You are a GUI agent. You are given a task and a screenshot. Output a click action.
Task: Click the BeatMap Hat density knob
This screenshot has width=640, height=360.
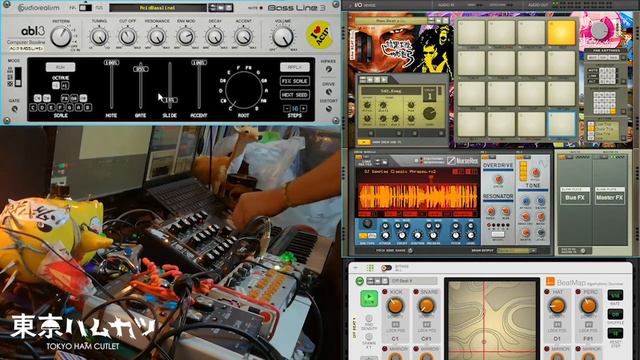(557, 305)
